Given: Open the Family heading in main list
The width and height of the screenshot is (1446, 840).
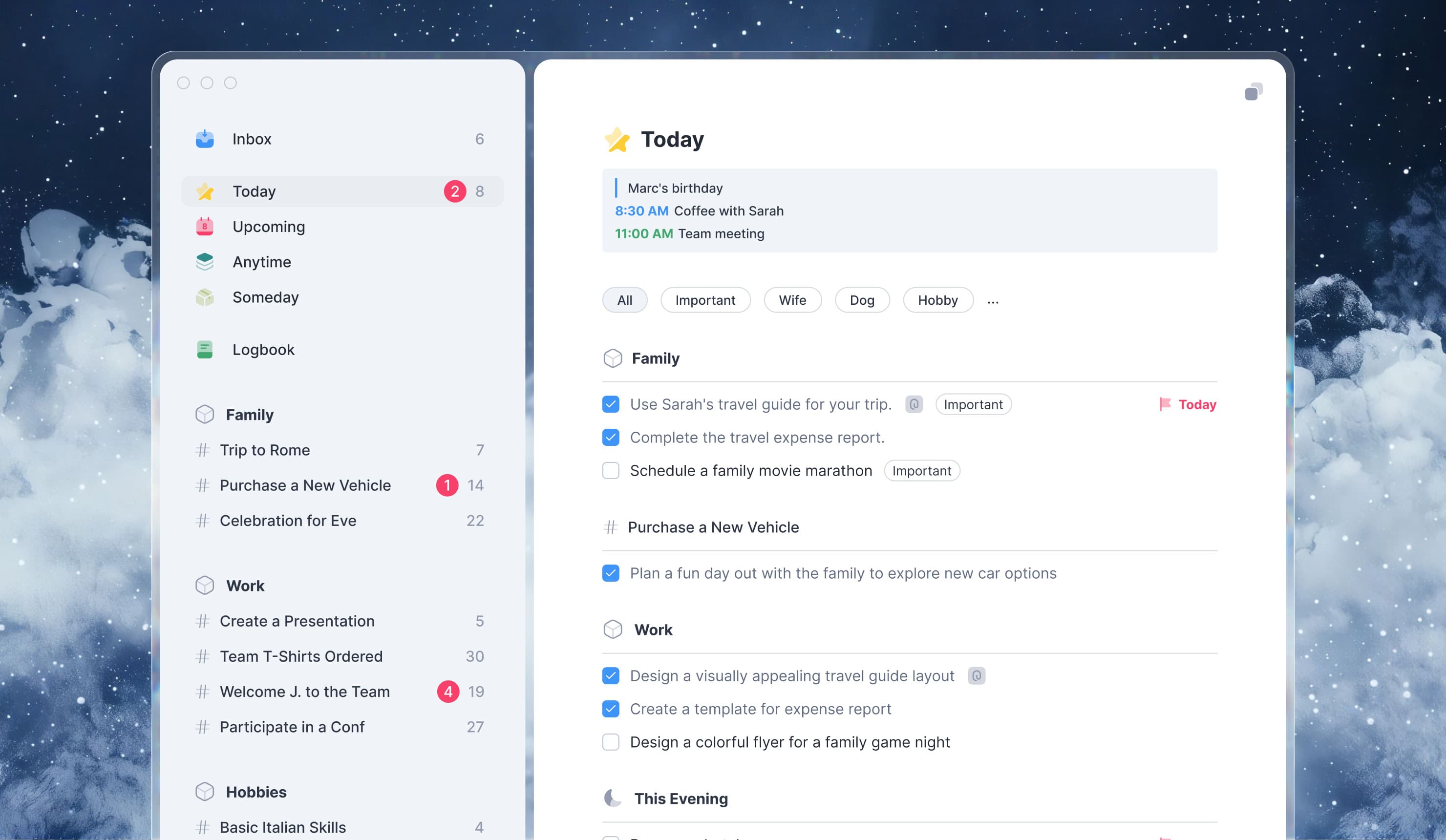Looking at the screenshot, I should click(x=655, y=358).
